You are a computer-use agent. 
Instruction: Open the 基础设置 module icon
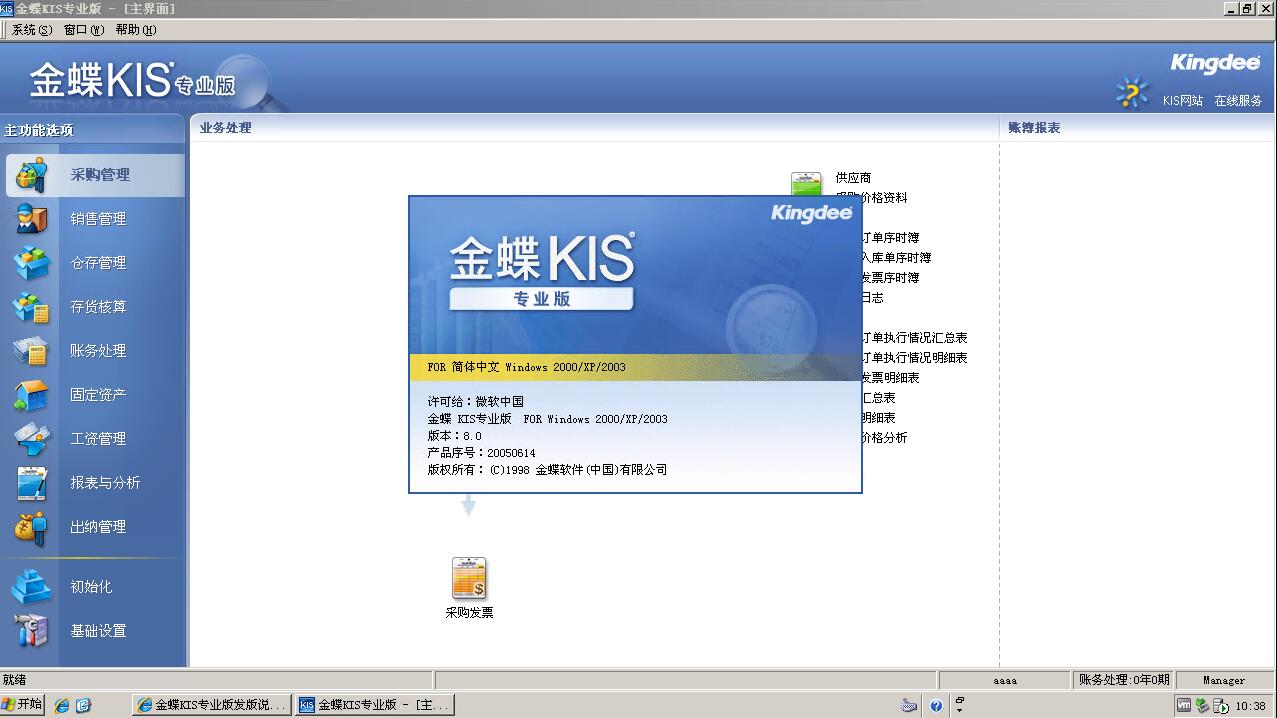[31, 631]
